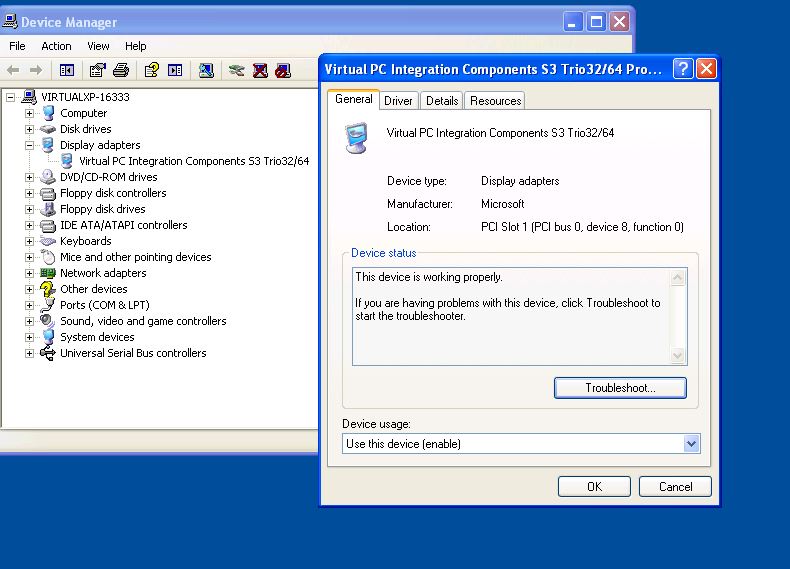The image size is (790, 569).
Task: Select the IDE ATA/ATAPI controllers label
Action: click(123, 225)
